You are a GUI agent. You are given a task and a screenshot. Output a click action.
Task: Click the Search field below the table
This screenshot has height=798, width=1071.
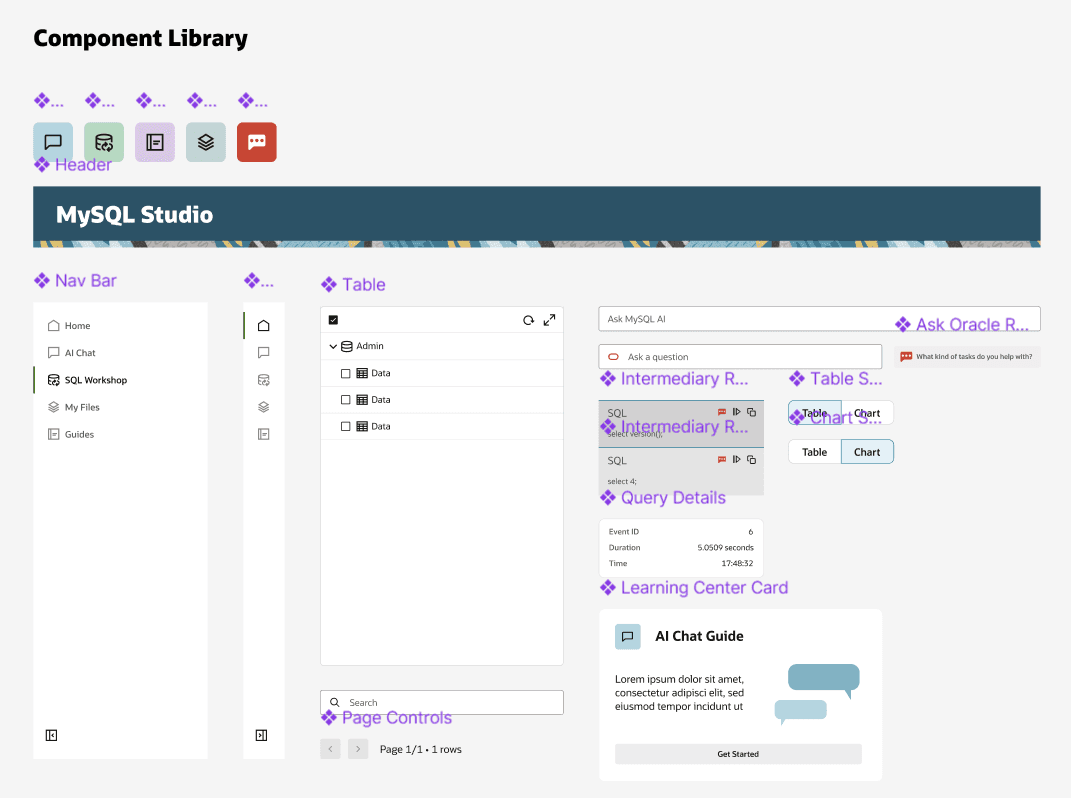click(442, 702)
